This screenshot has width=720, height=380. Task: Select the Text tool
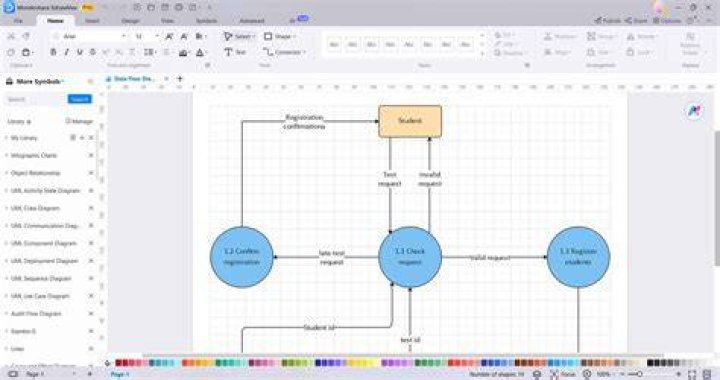tap(235, 52)
